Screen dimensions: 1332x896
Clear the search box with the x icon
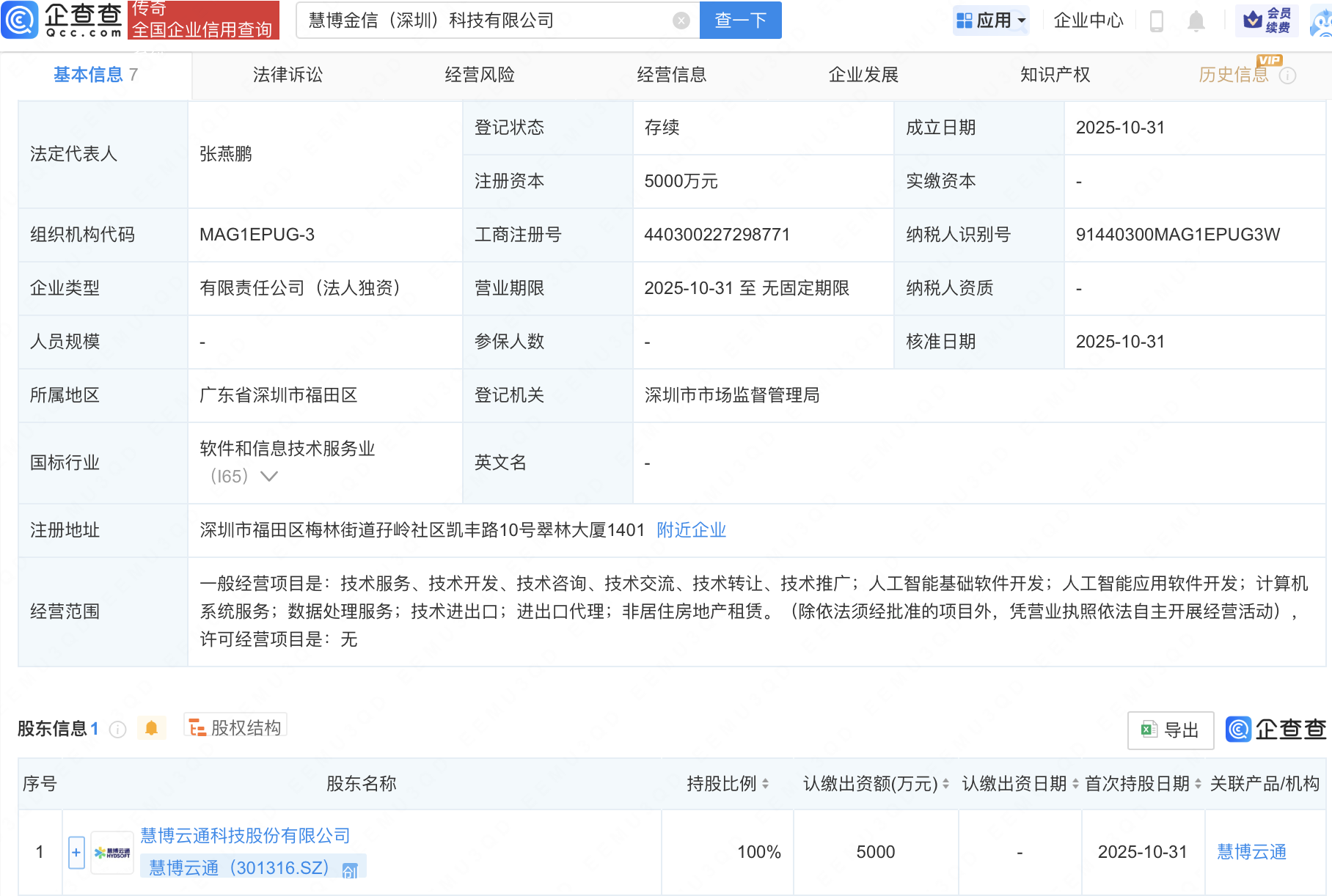pyautogui.click(x=681, y=20)
